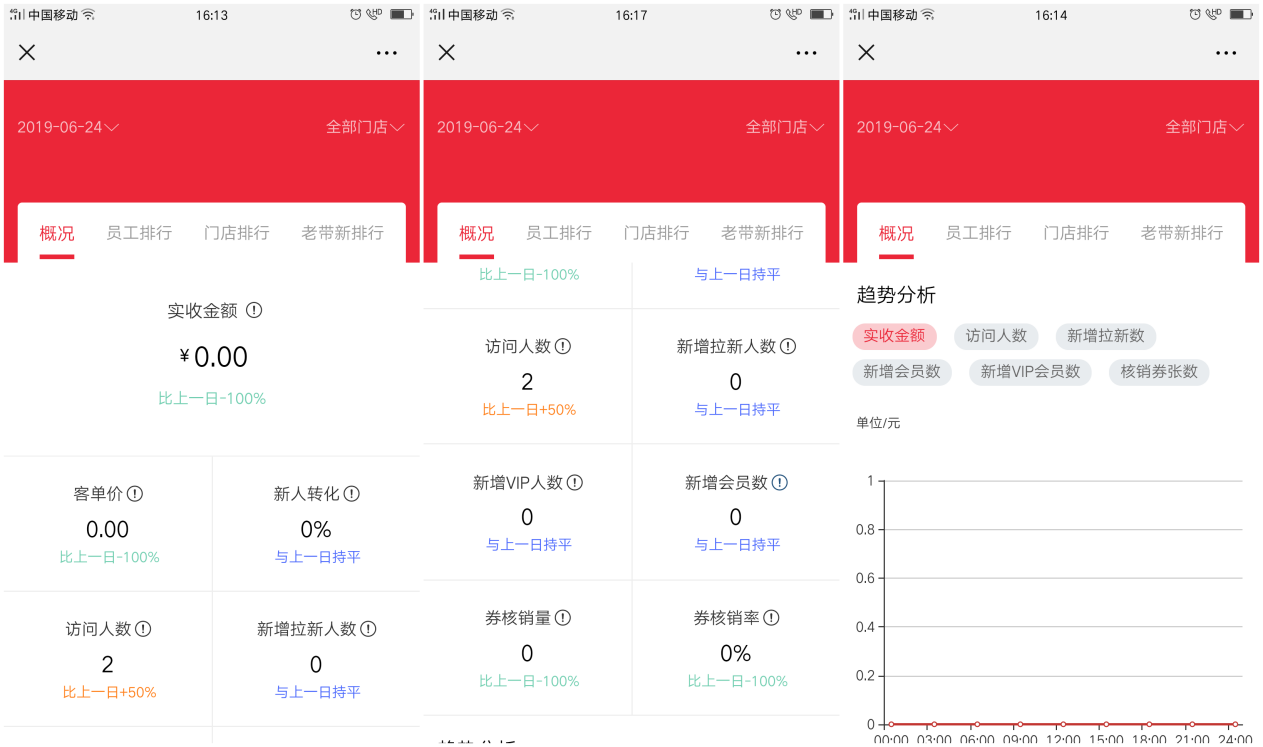Choose the 核销券张数 trend chip
This screenshot has height=747, width=1263.
click(1159, 372)
